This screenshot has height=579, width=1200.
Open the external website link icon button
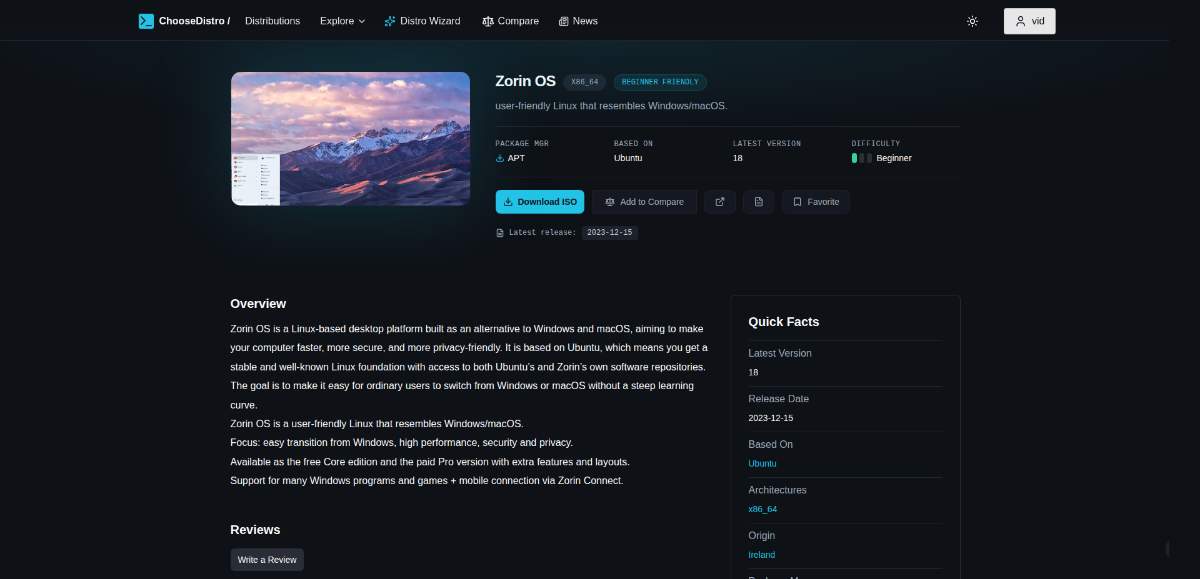720,202
